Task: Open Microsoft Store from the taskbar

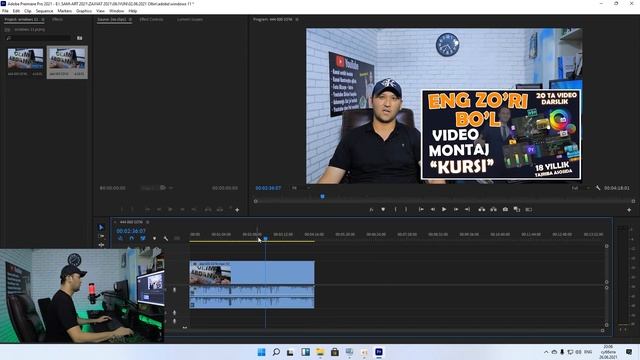Action: tap(335, 352)
